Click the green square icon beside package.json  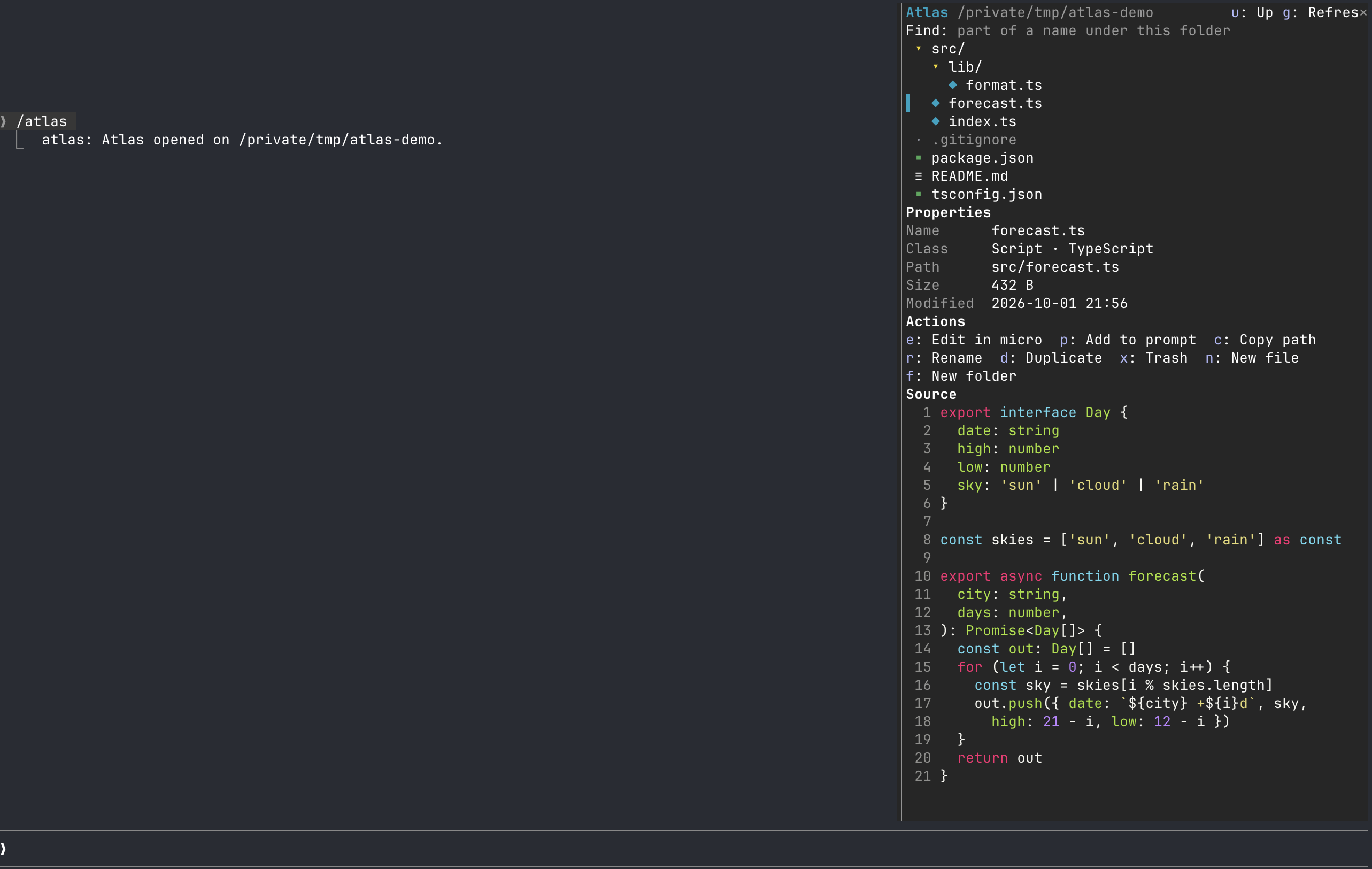click(x=919, y=158)
